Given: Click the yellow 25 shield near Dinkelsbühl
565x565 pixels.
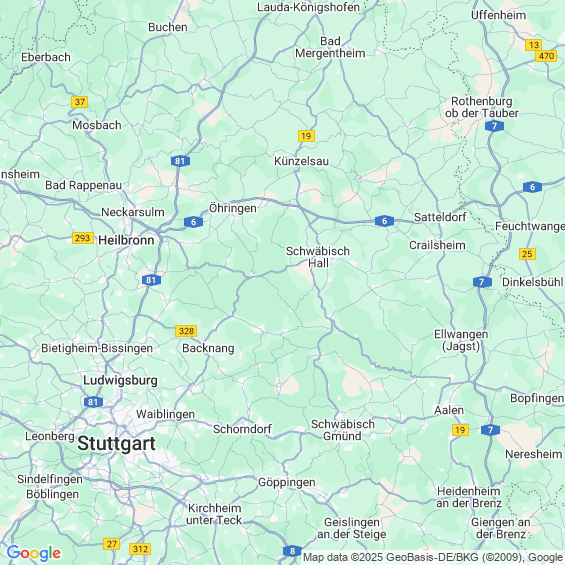Looking at the screenshot, I should [x=527, y=254].
